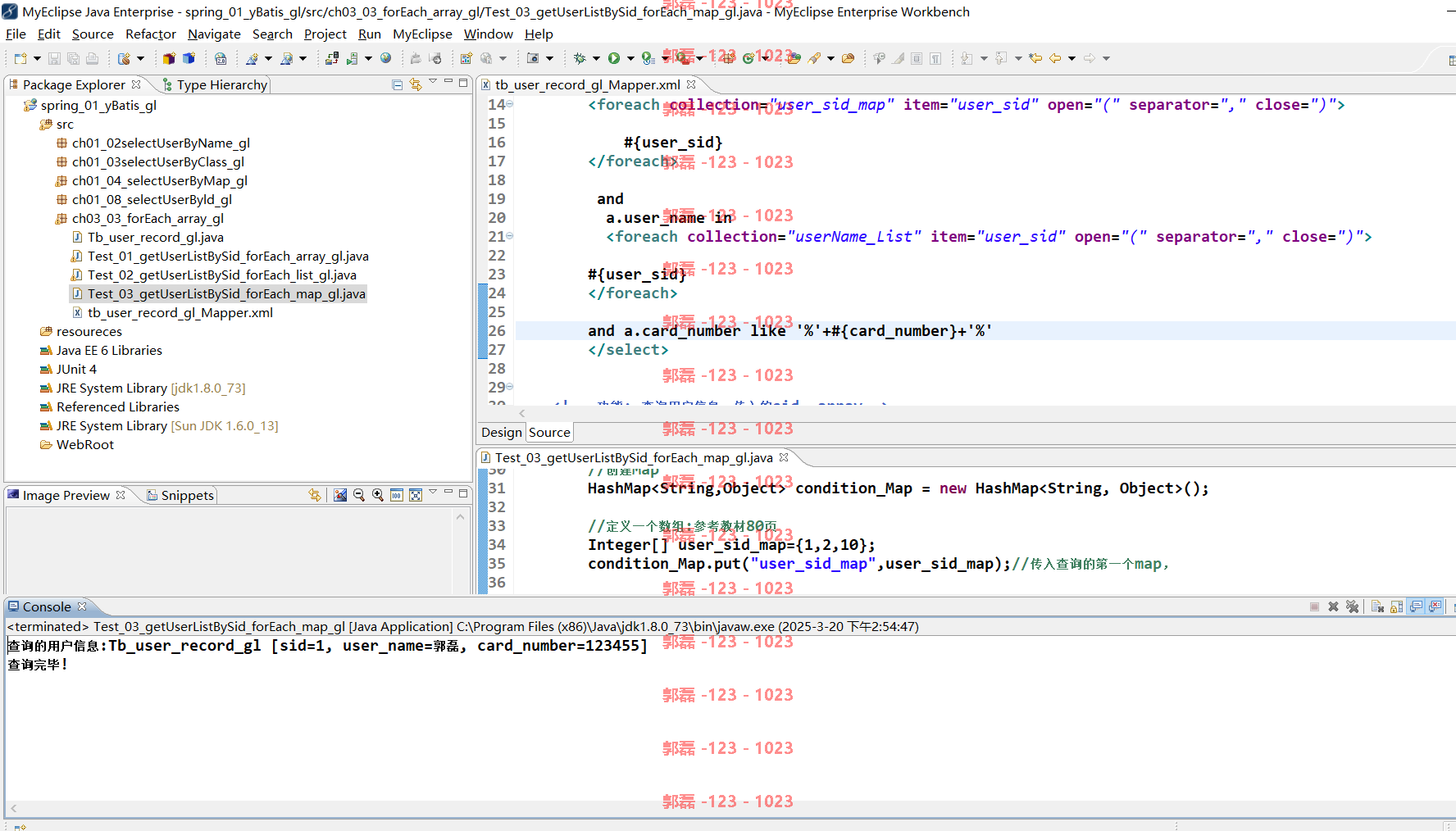Viewport: 1456px width, 831px height.
Task: Open the Search icon dropdown arrow
Action: point(830,58)
